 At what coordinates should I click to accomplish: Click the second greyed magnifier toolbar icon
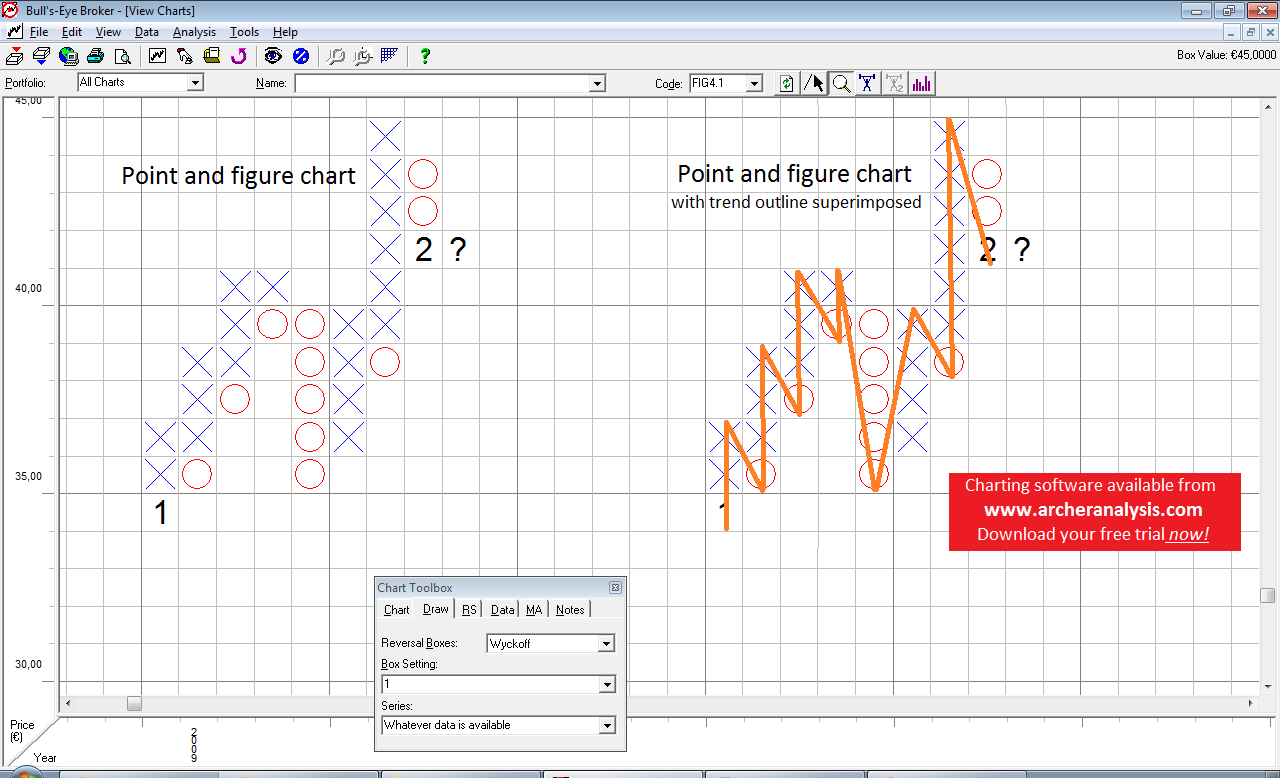click(x=363, y=56)
